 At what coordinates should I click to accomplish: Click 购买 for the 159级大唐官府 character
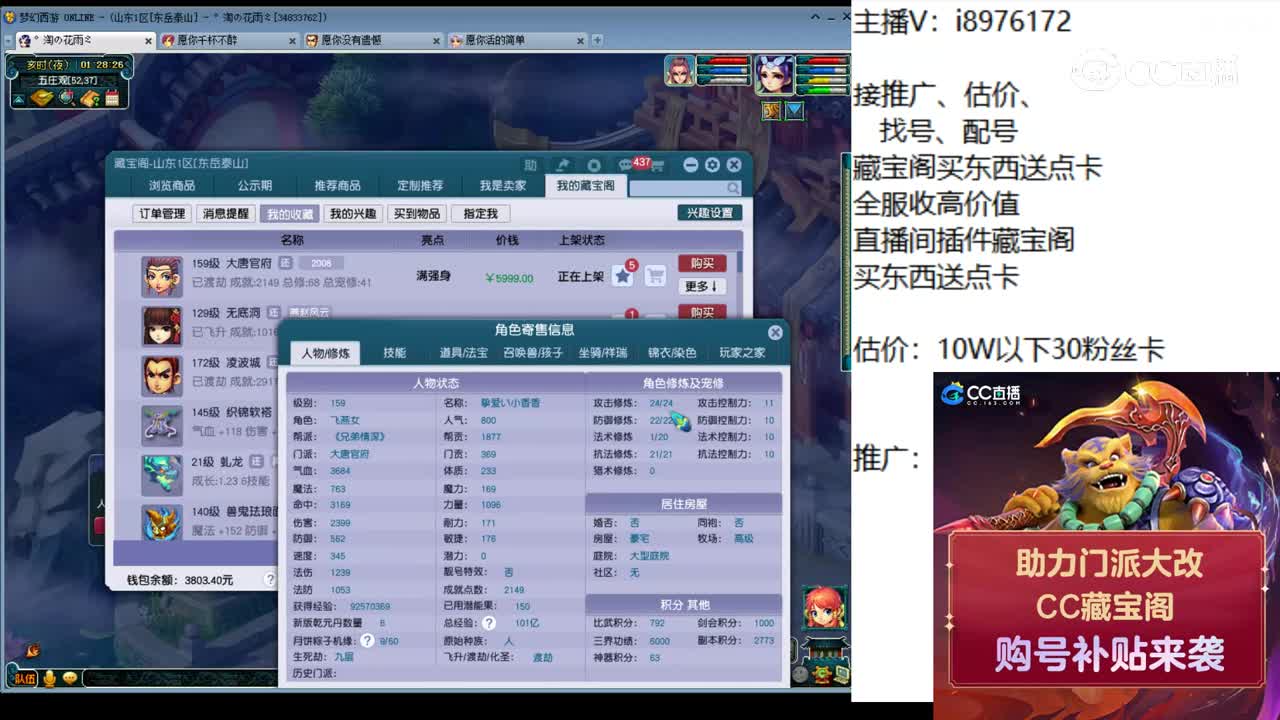703,264
